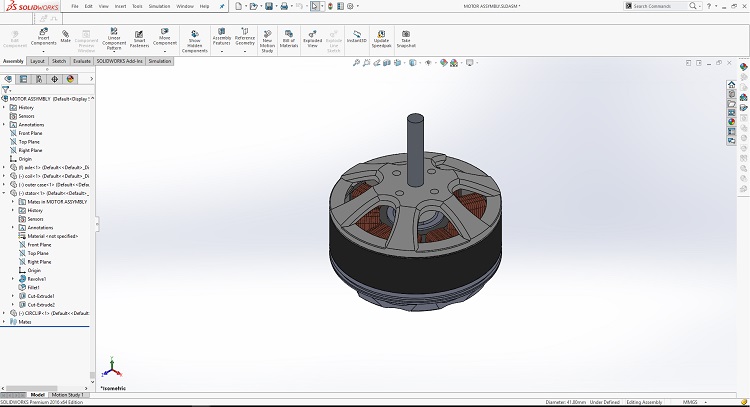The height and width of the screenshot is (407, 750).
Task: Open Reference Geometry tool
Action: pyautogui.click(x=245, y=37)
